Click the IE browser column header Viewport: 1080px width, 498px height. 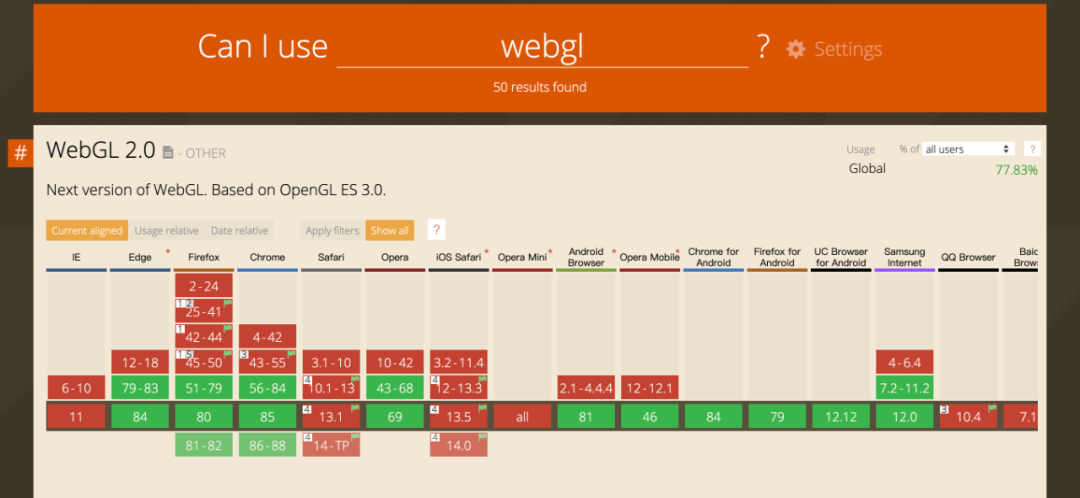(76, 258)
